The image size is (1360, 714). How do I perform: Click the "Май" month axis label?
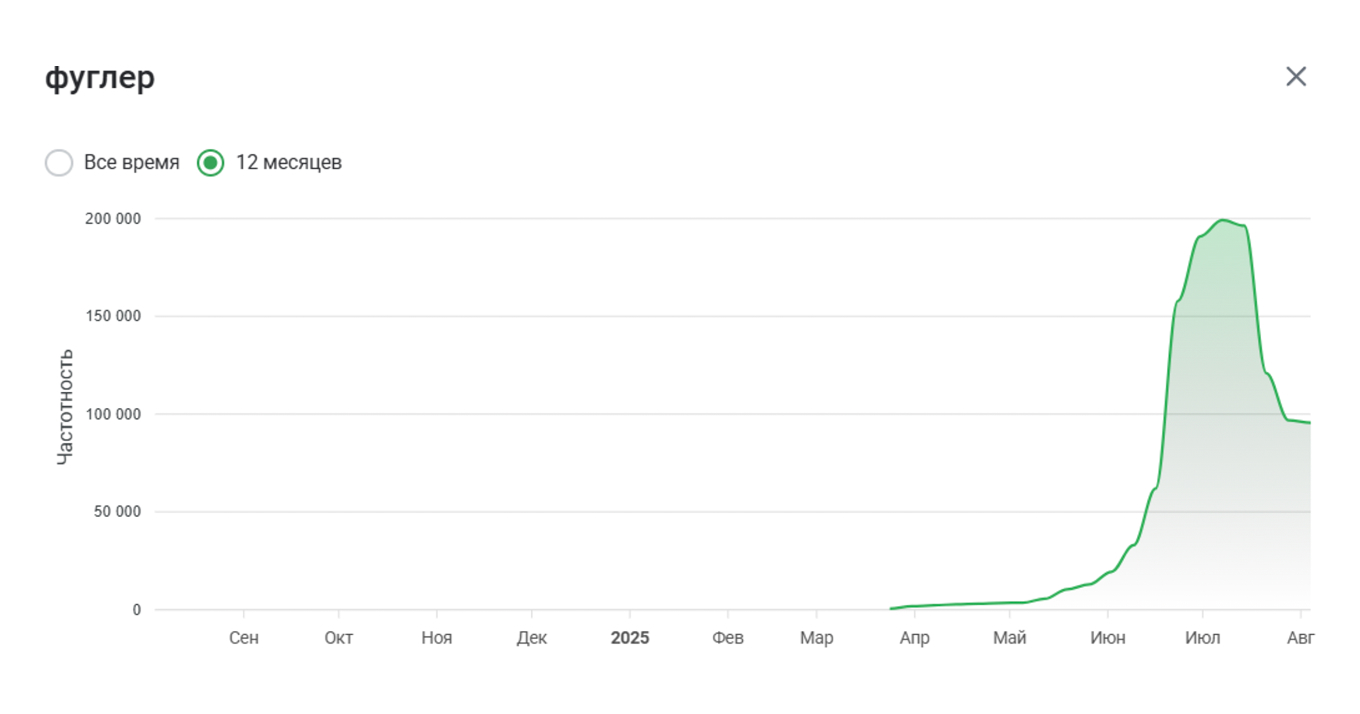point(1010,638)
